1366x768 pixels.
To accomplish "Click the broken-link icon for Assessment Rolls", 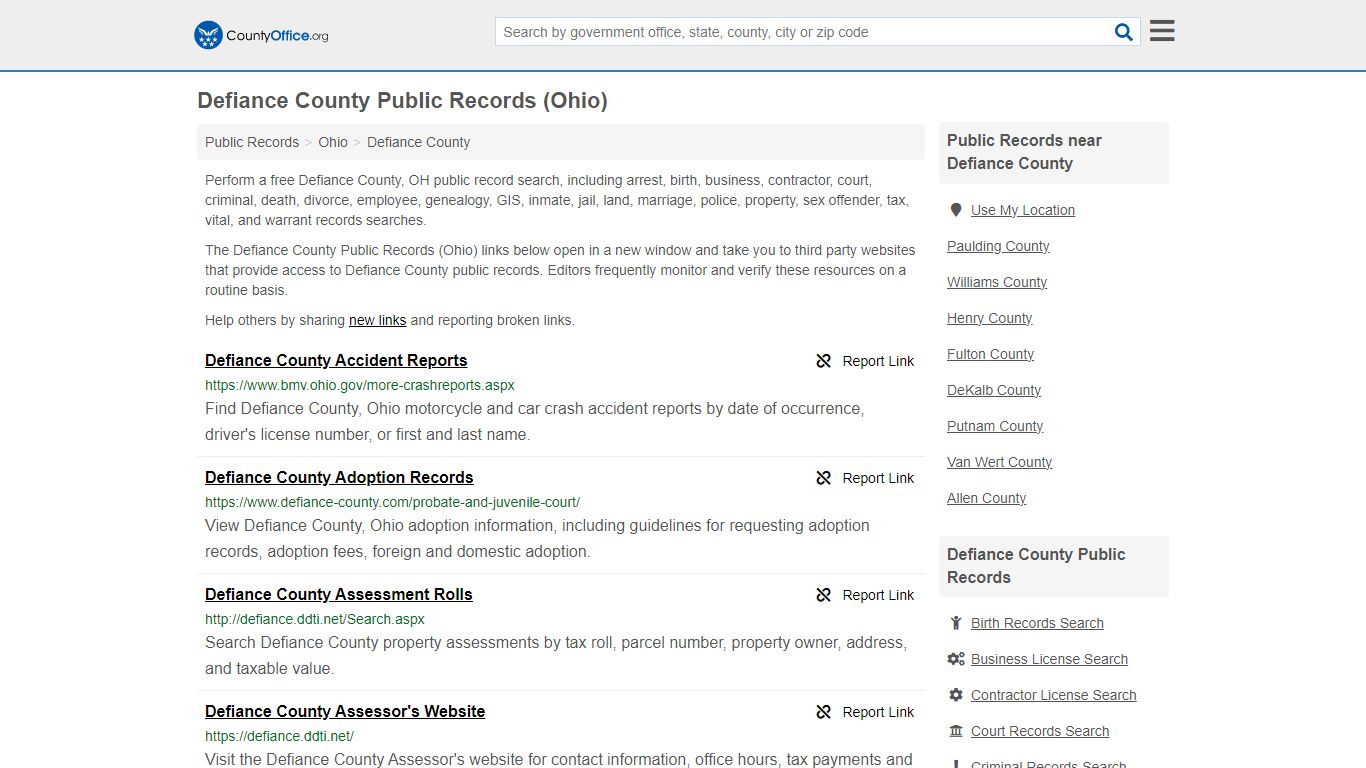I will tap(824, 595).
